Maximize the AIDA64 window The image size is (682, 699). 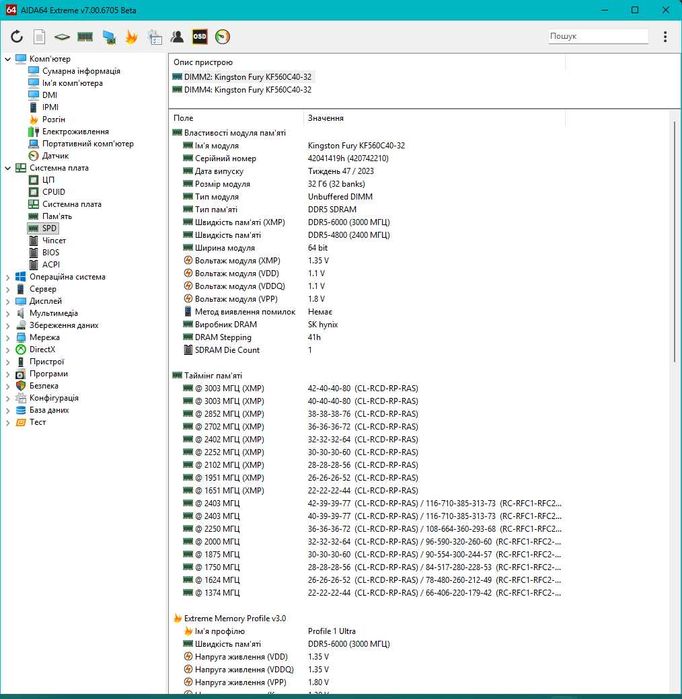click(x=635, y=10)
